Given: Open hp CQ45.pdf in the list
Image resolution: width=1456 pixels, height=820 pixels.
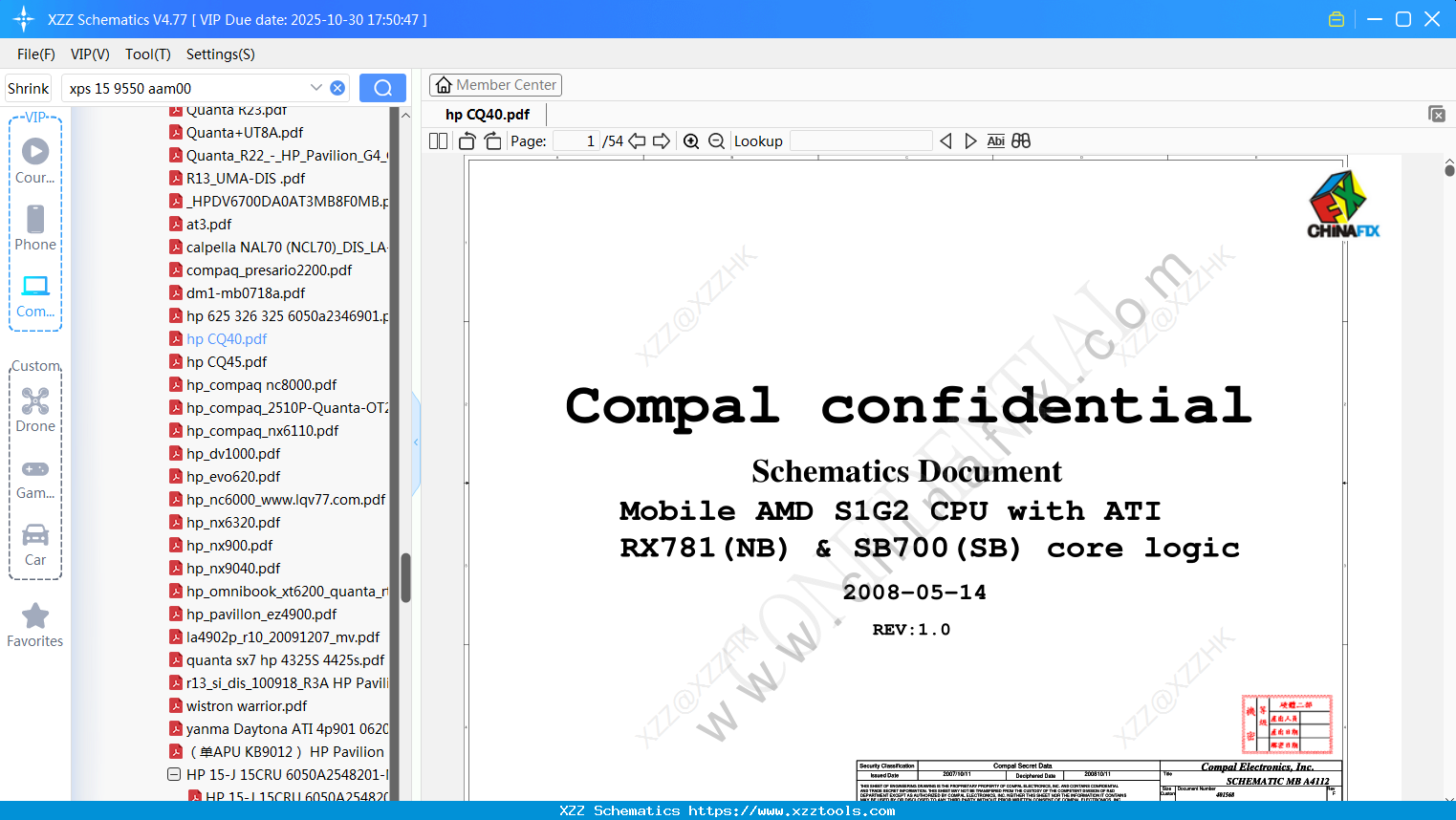Looking at the screenshot, I should click(227, 362).
